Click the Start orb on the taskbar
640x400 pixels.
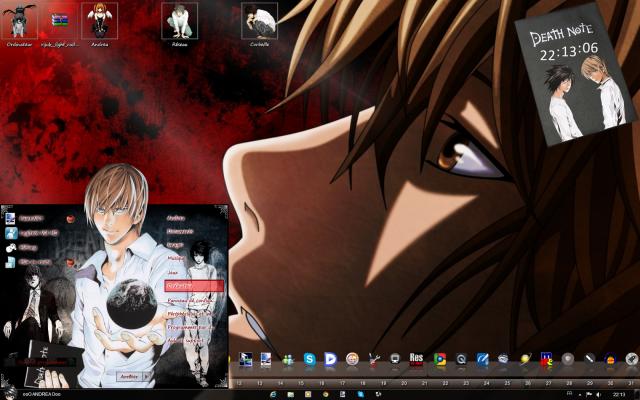[x=8, y=393]
